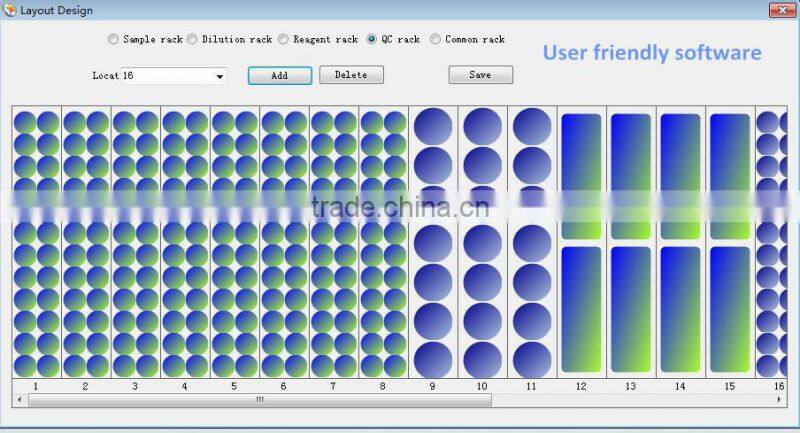
Task: Click the lower rectangle slot in column 13
Action: click(x=630, y=309)
